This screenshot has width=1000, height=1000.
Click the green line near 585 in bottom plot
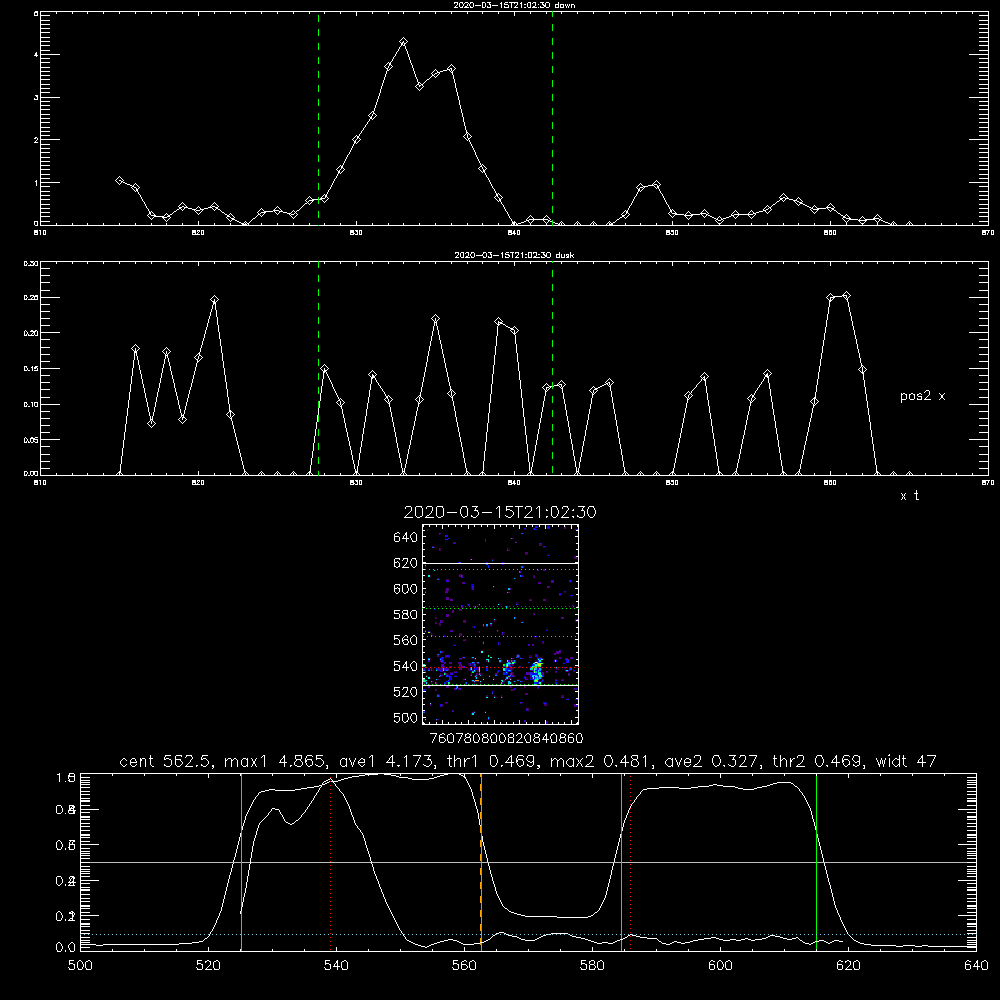(x=621, y=862)
